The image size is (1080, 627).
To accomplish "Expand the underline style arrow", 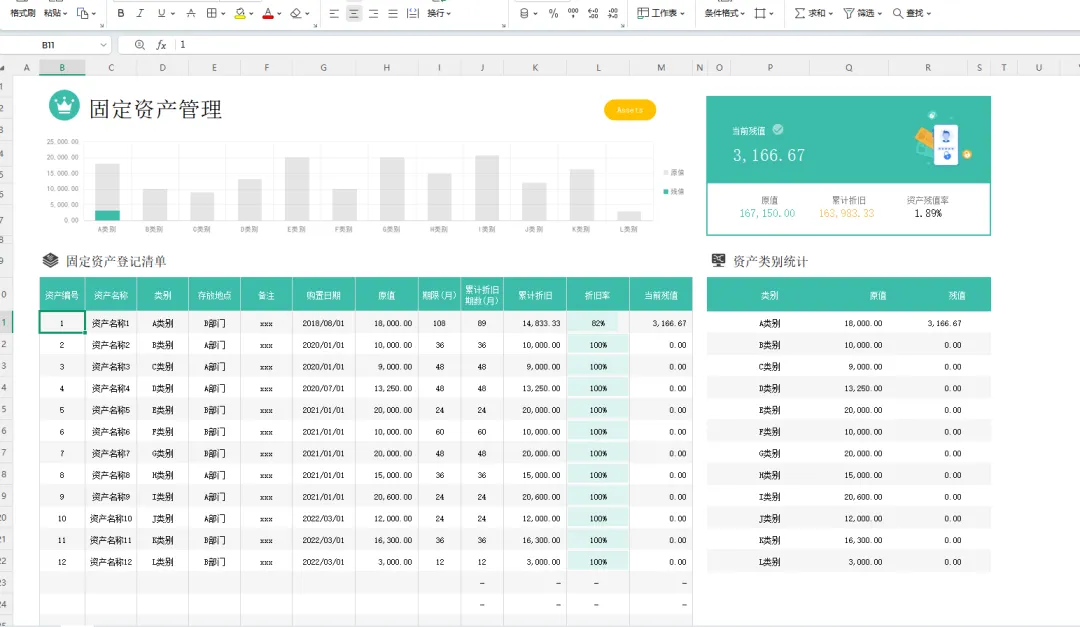I will 172,13.
